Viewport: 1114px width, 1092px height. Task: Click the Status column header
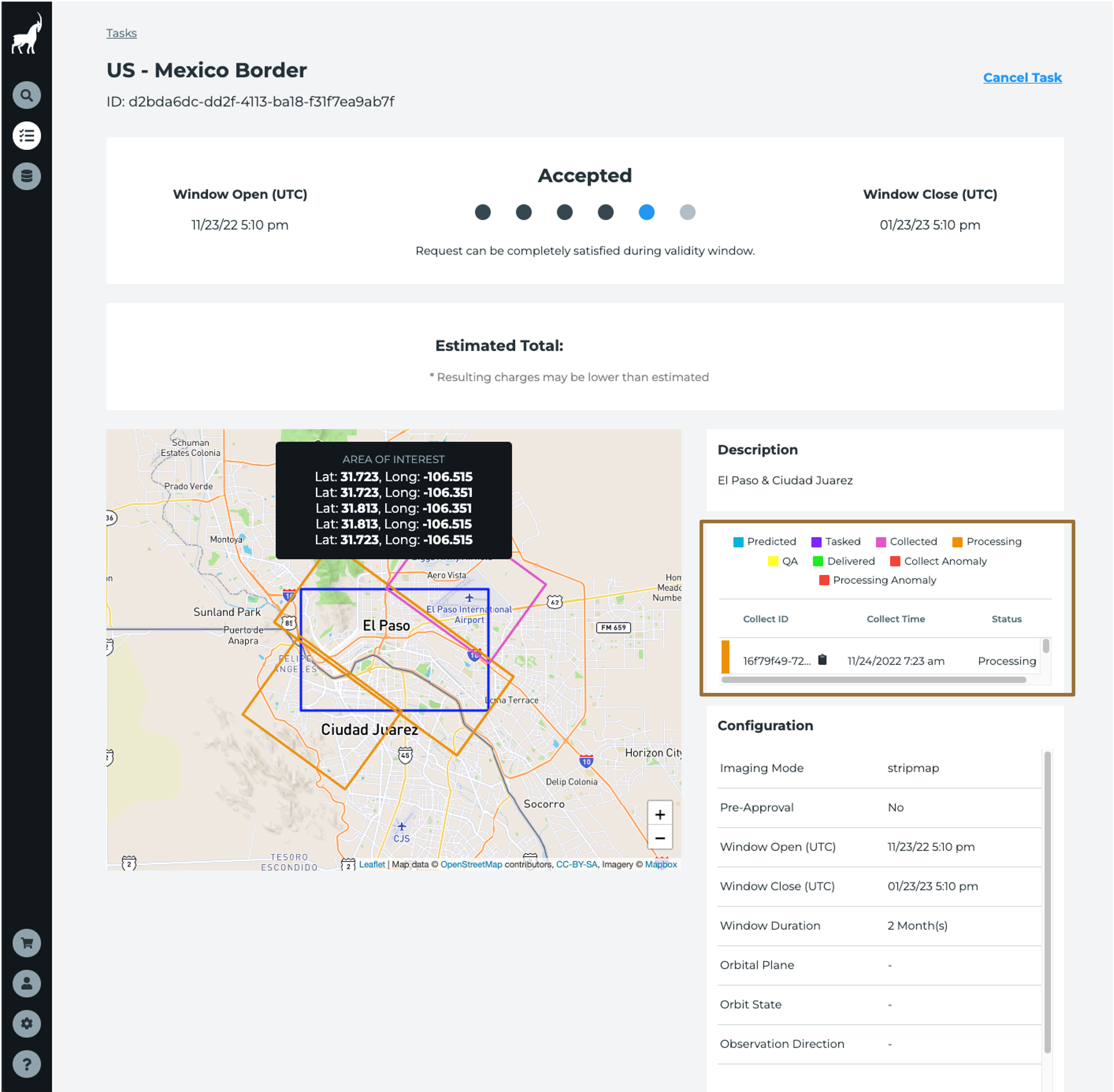click(x=1006, y=619)
